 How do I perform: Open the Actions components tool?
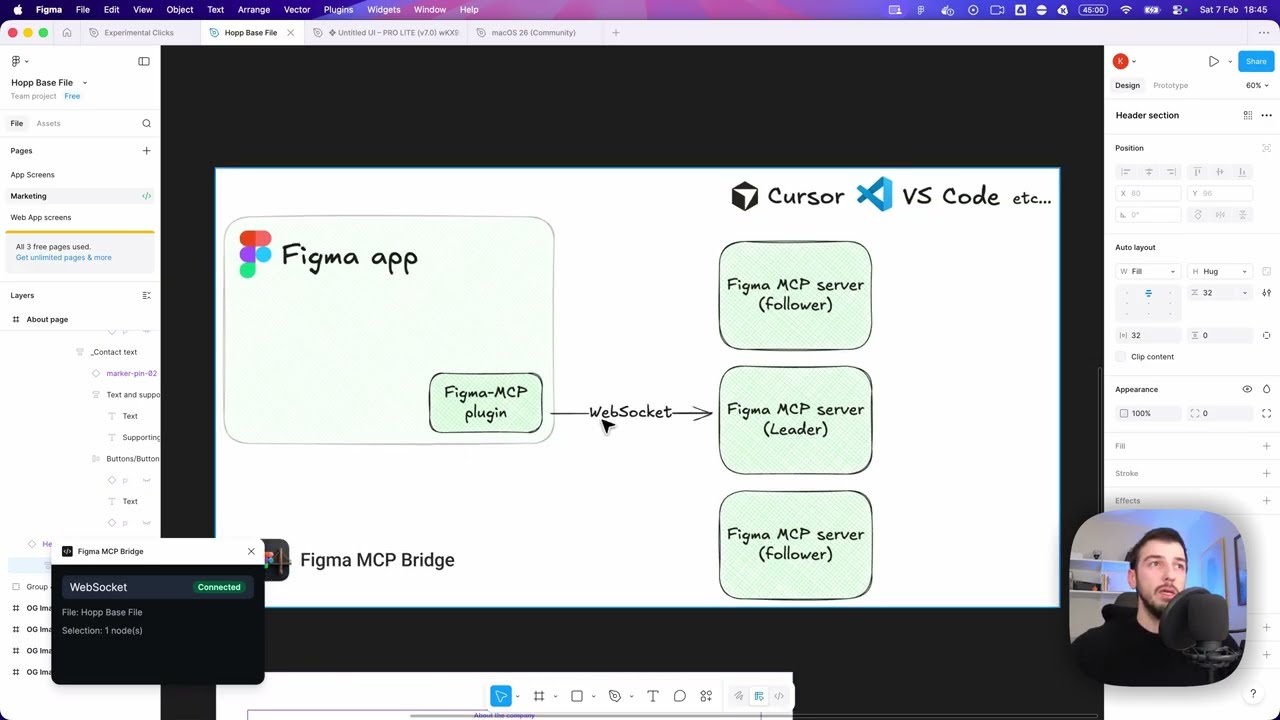706,696
